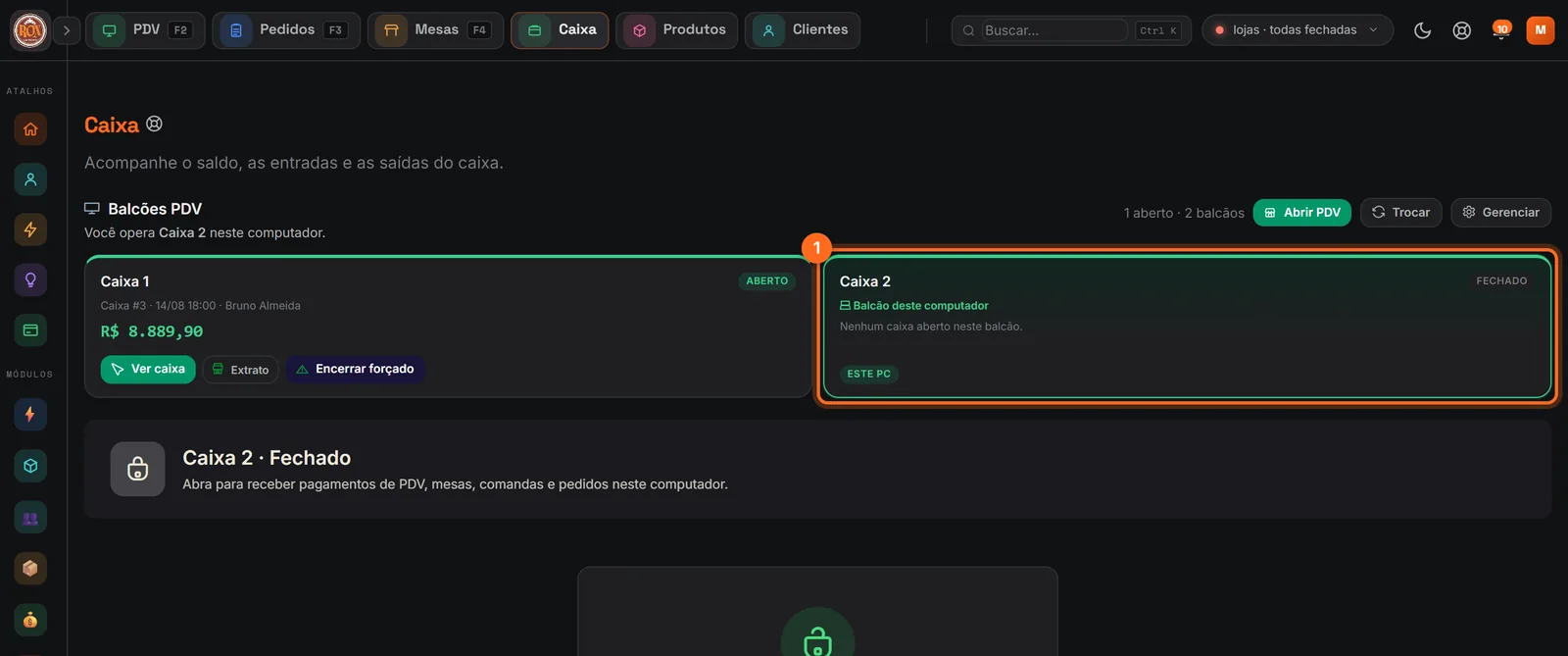Open the notifications icon with badge 10
Viewport: 1568px width, 656px height.
(x=1500, y=30)
